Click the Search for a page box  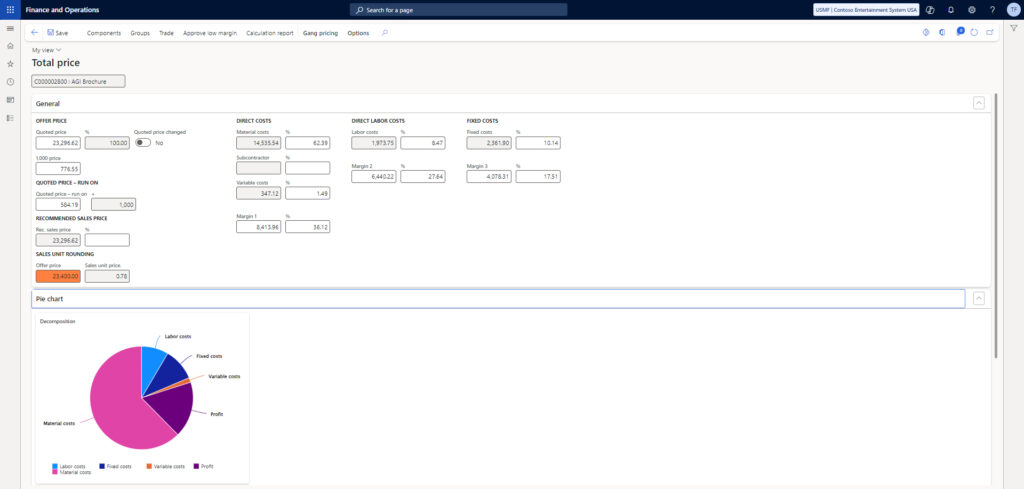[458, 9]
